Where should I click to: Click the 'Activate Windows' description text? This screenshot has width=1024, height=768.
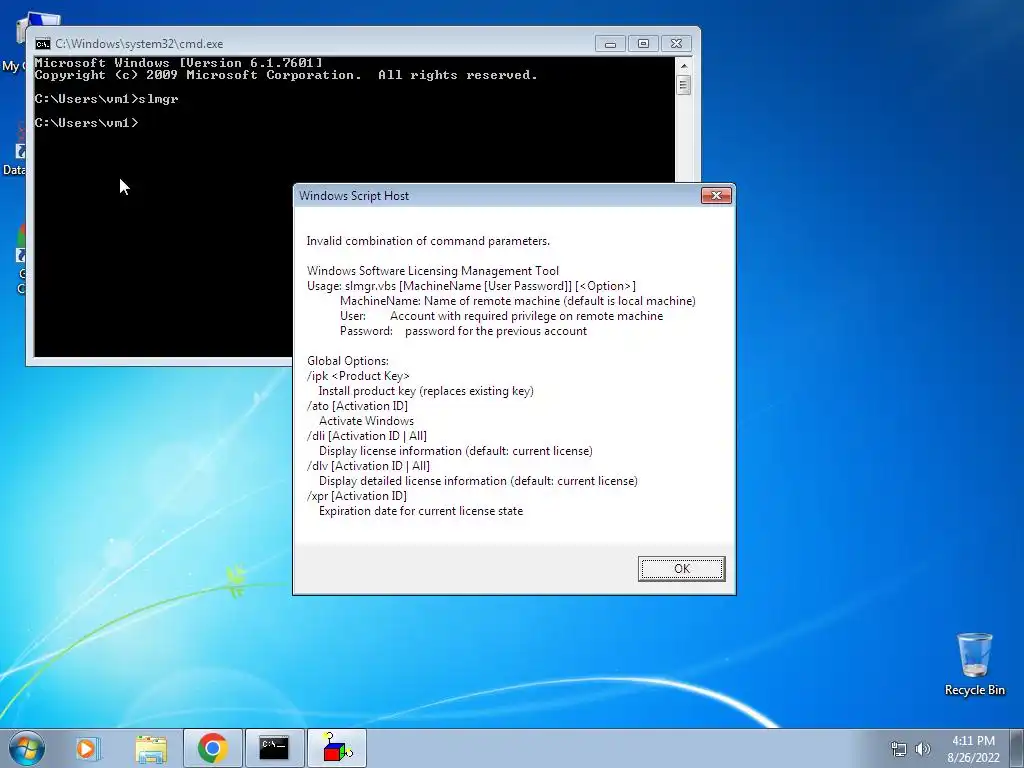coord(366,421)
